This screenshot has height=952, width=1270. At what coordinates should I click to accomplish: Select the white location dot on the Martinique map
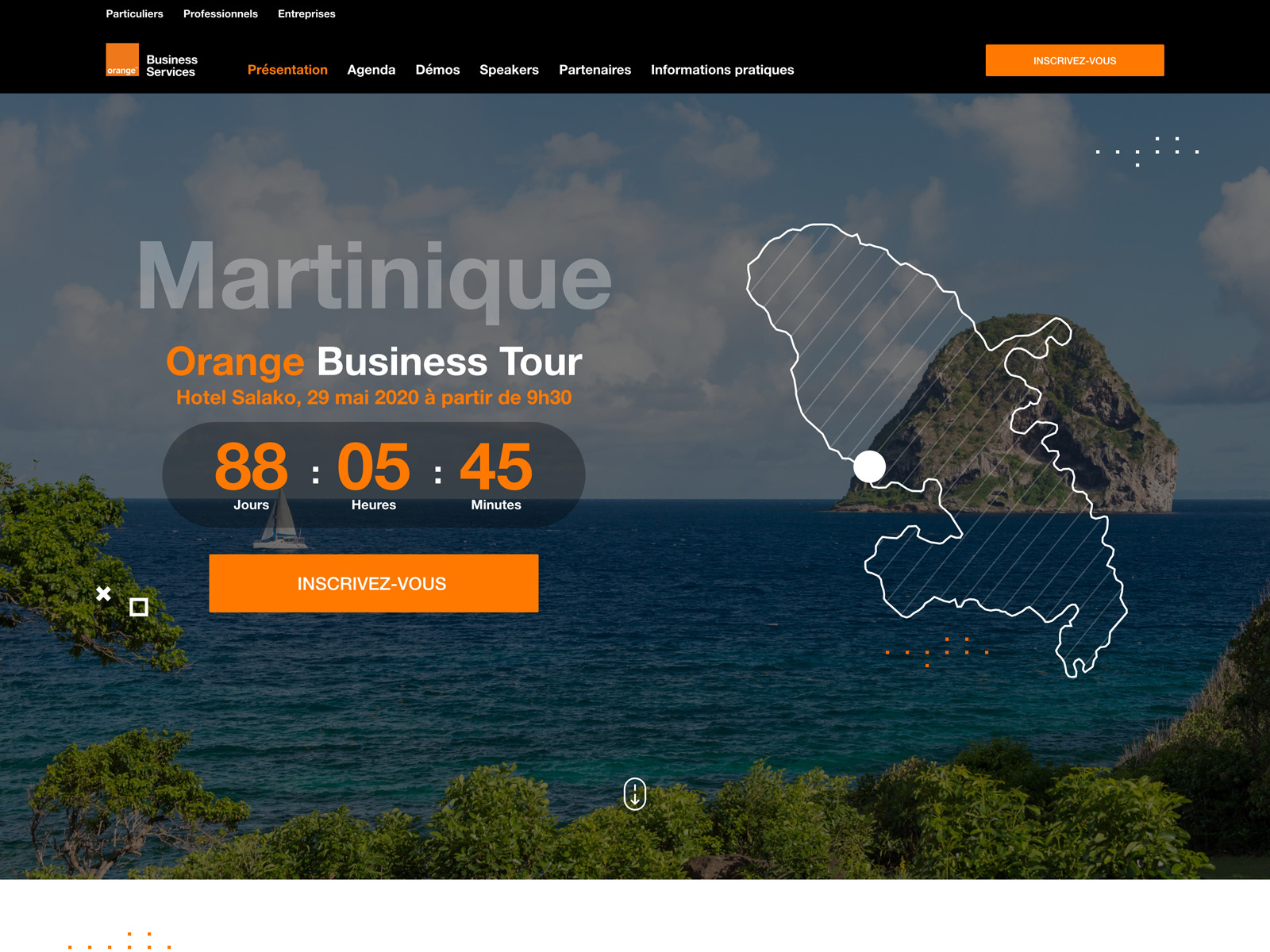pos(871,467)
